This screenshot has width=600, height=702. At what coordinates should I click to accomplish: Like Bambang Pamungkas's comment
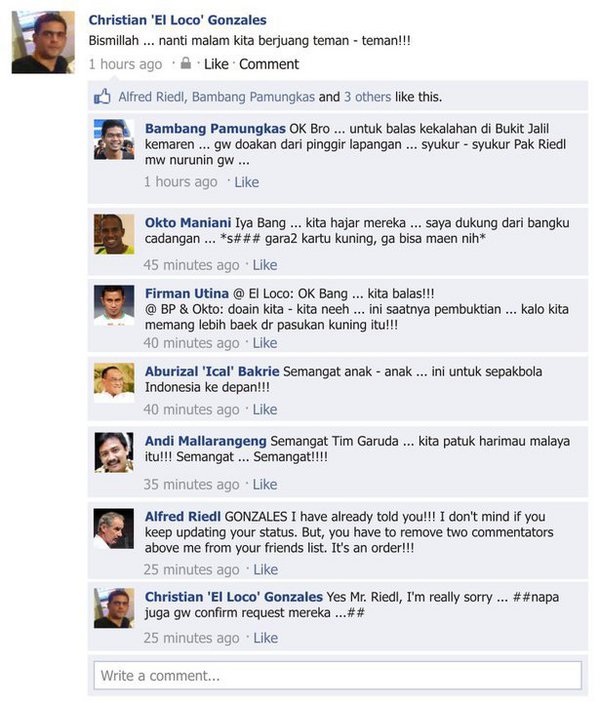tap(247, 182)
